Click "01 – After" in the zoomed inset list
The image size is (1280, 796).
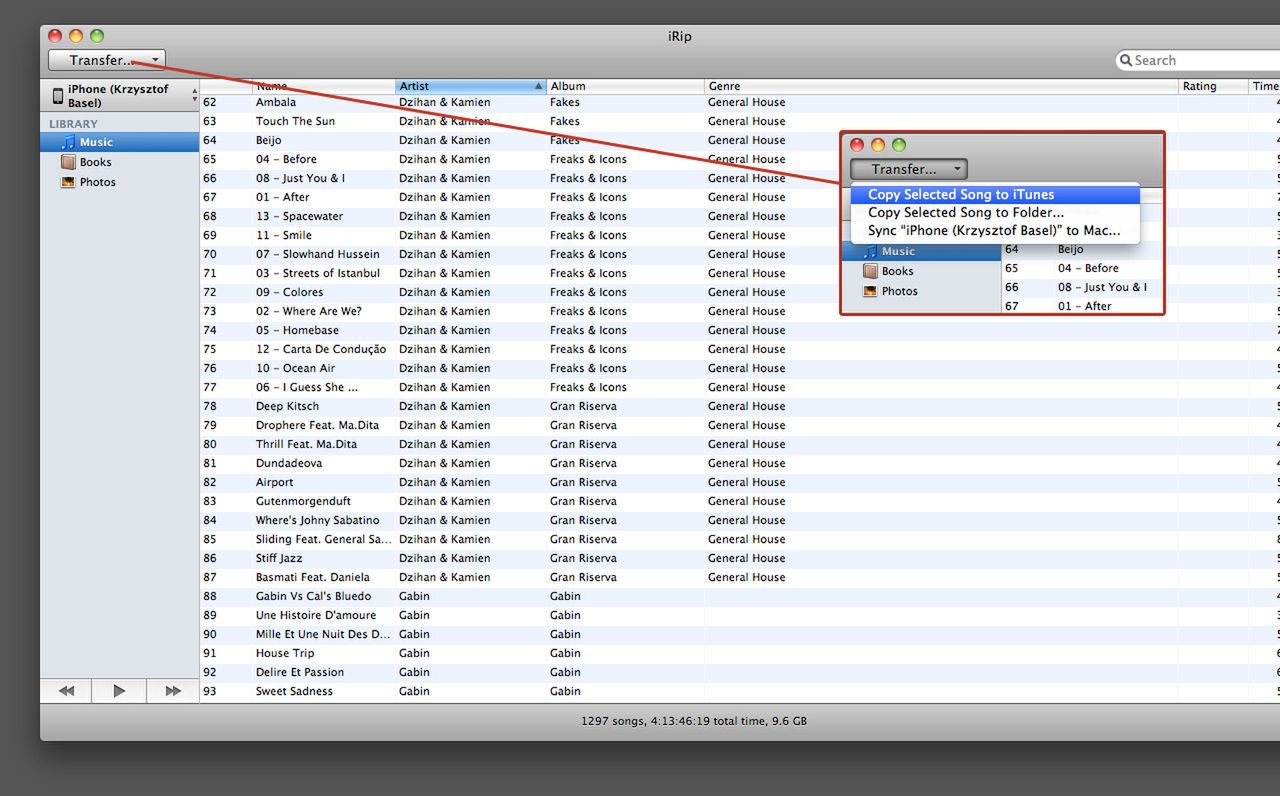coord(1084,306)
